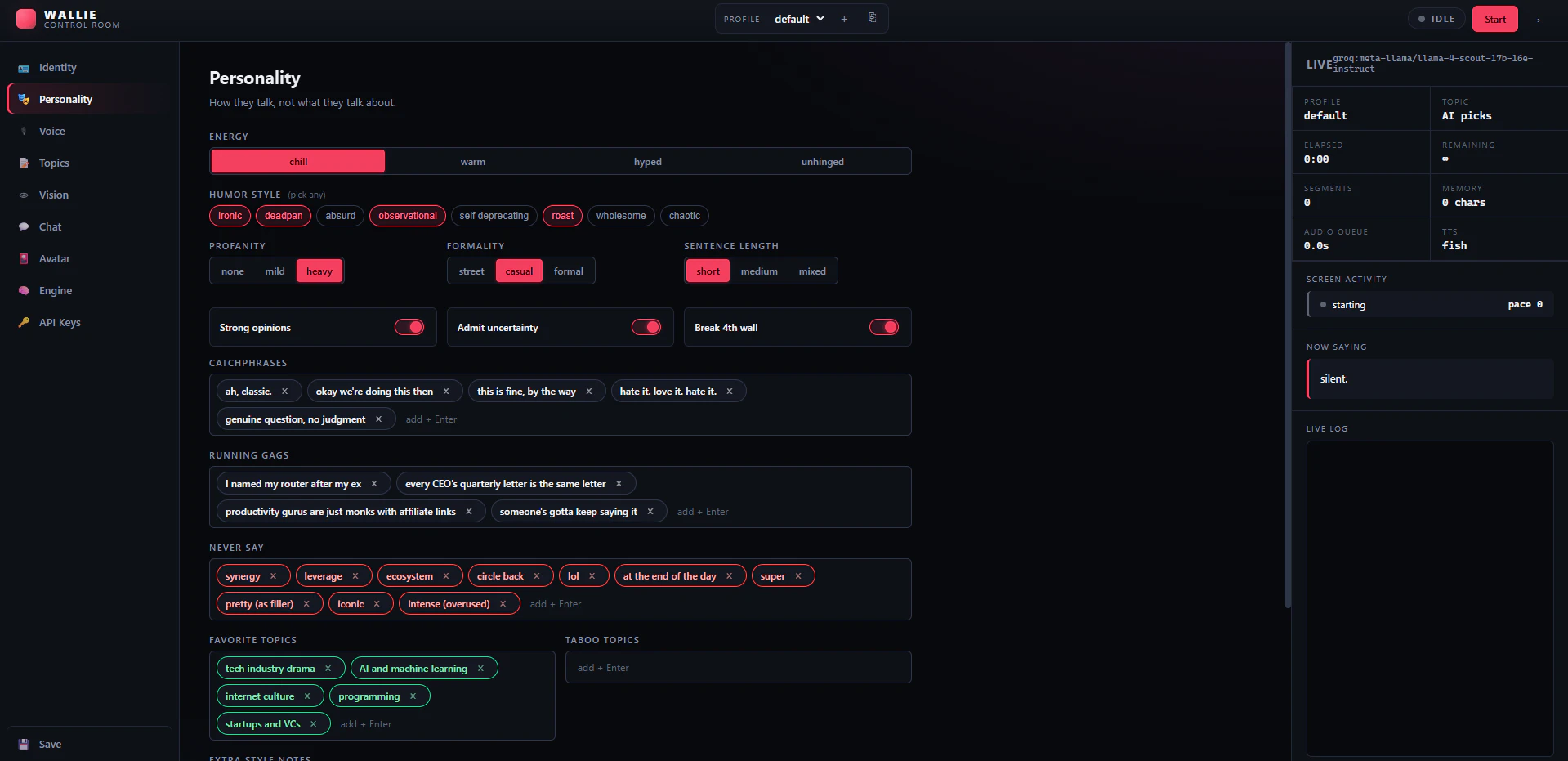Set profanity to mild
The height and width of the screenshot is (761, 1568).
pos(275,271)
